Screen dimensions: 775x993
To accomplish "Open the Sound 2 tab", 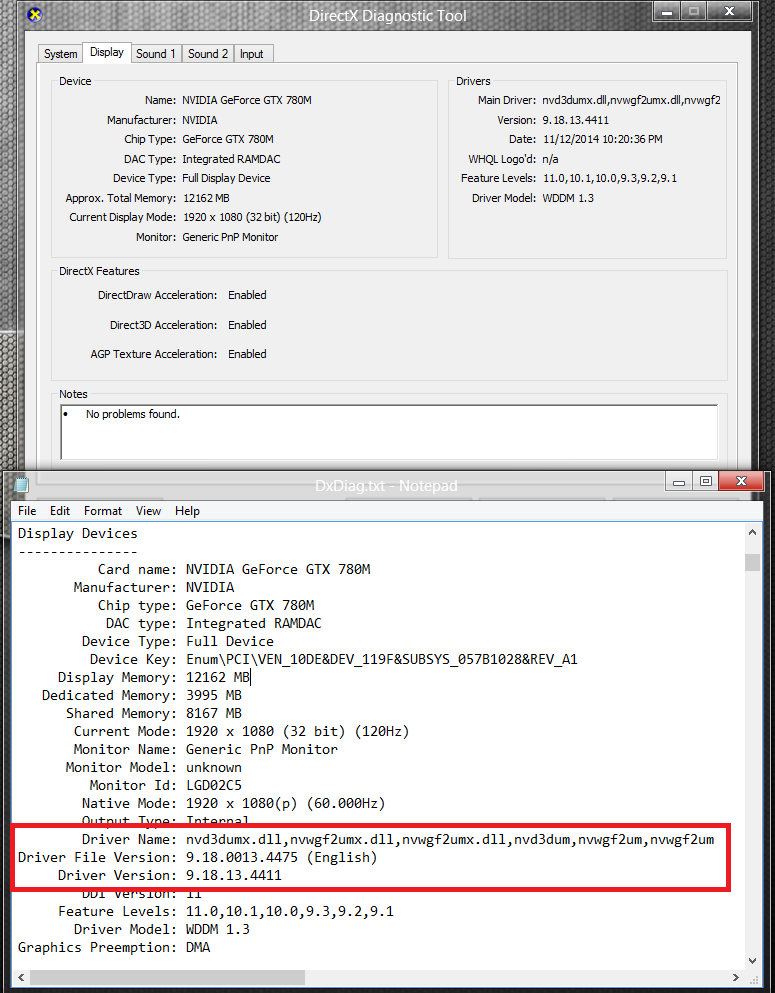I will click(208, 54).
